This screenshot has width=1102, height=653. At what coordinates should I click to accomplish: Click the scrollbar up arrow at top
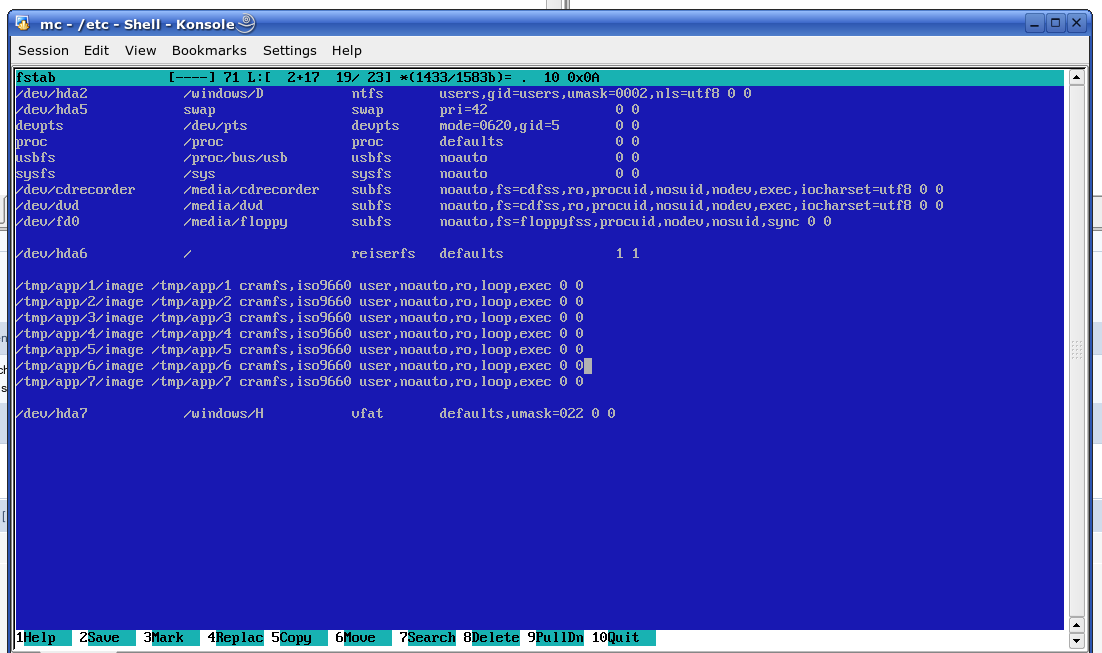pyautogui.click(x=1077, y=77)
